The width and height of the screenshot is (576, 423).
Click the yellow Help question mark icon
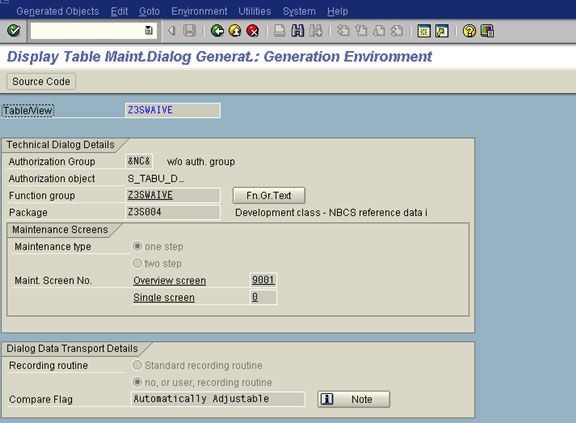coord(469,31)
